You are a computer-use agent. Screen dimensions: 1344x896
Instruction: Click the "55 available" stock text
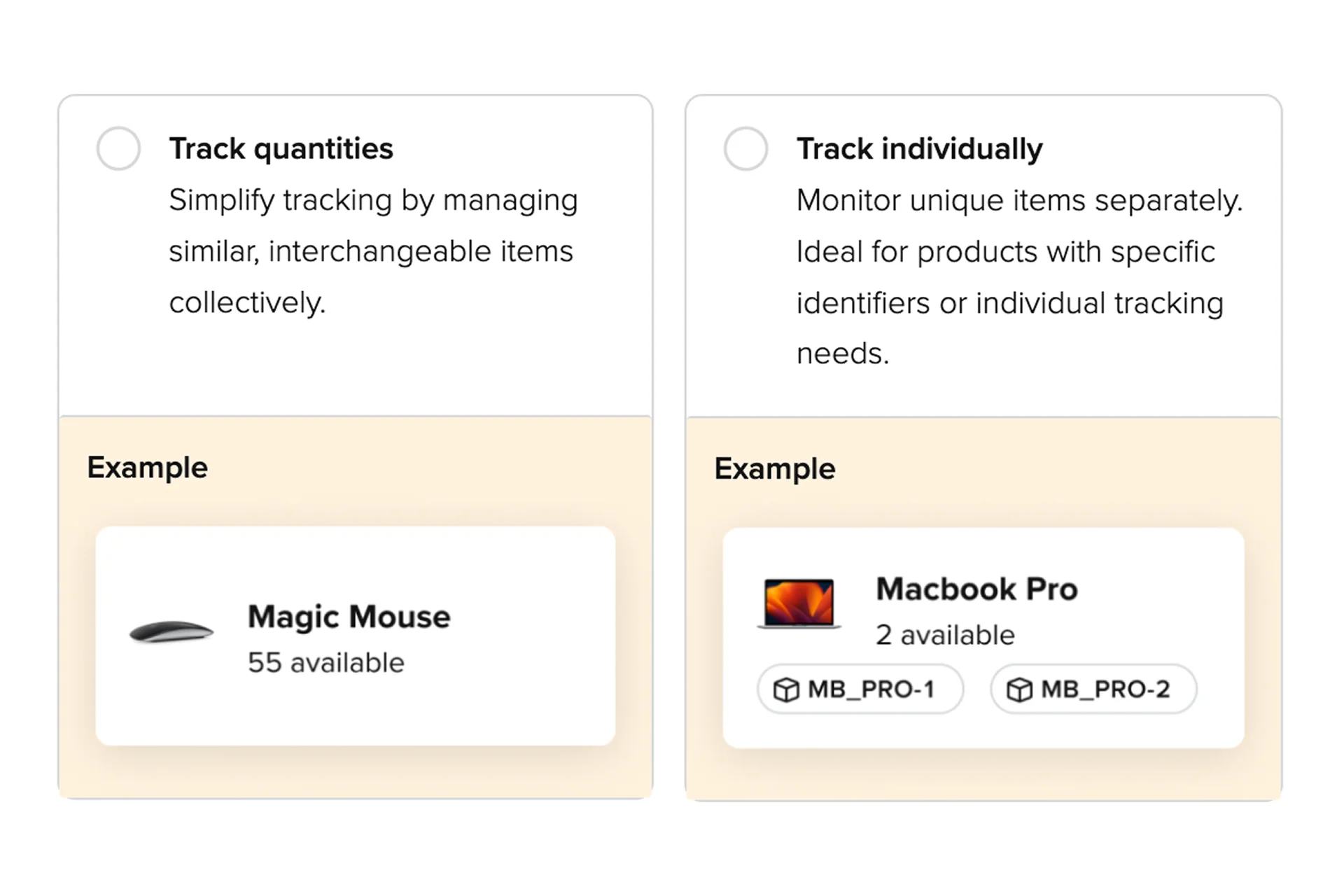point(325,663)
